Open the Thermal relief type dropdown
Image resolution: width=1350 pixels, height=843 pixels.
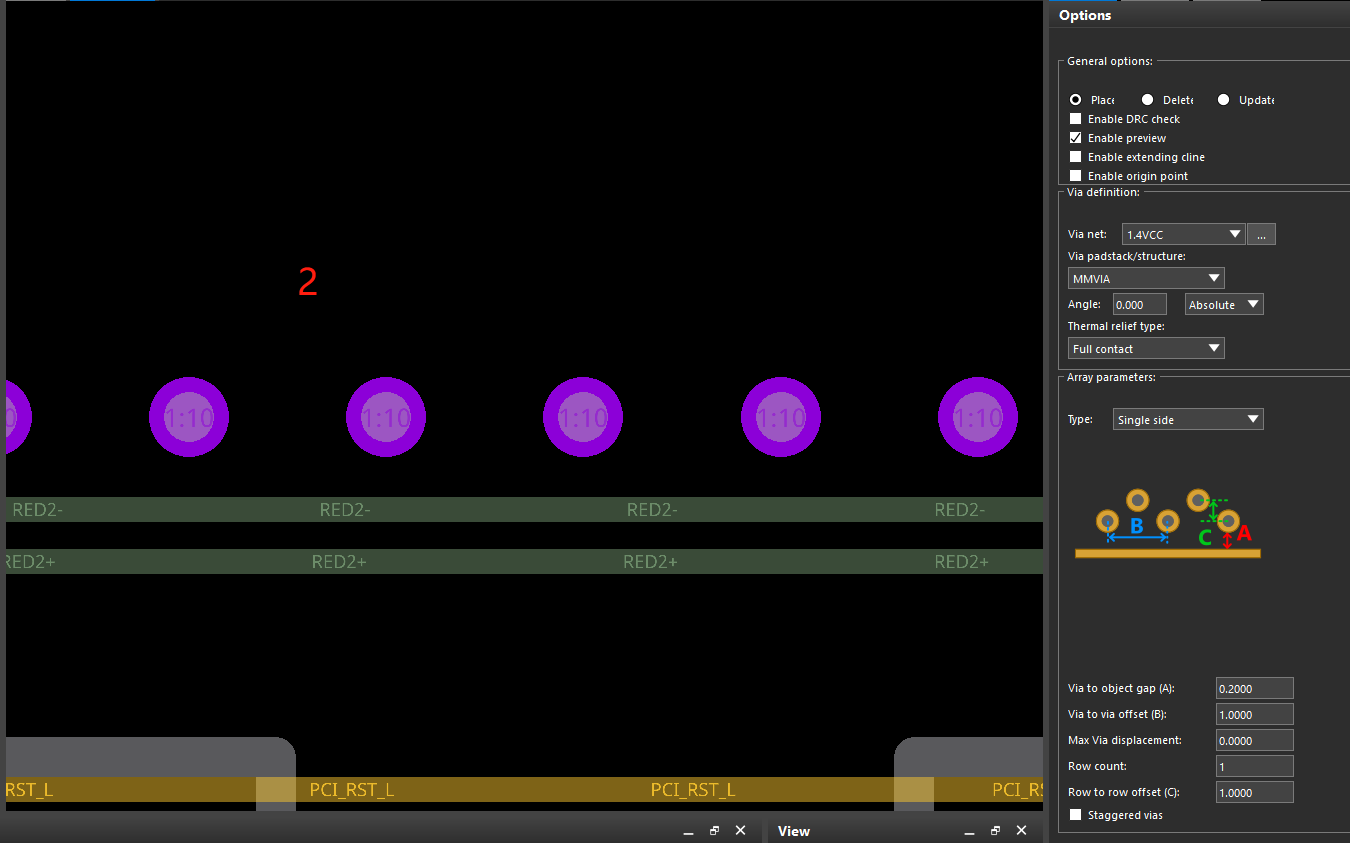pos(1146,348)
